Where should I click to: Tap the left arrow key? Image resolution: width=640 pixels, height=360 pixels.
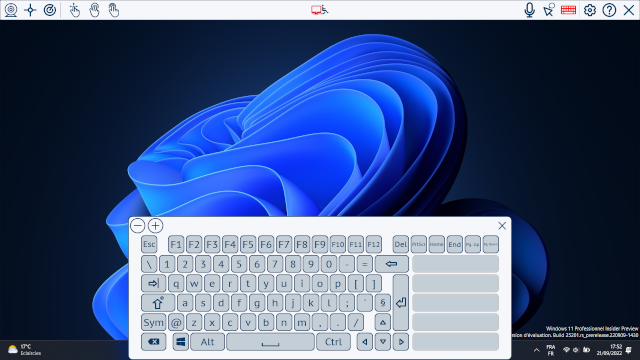[364, 342]
